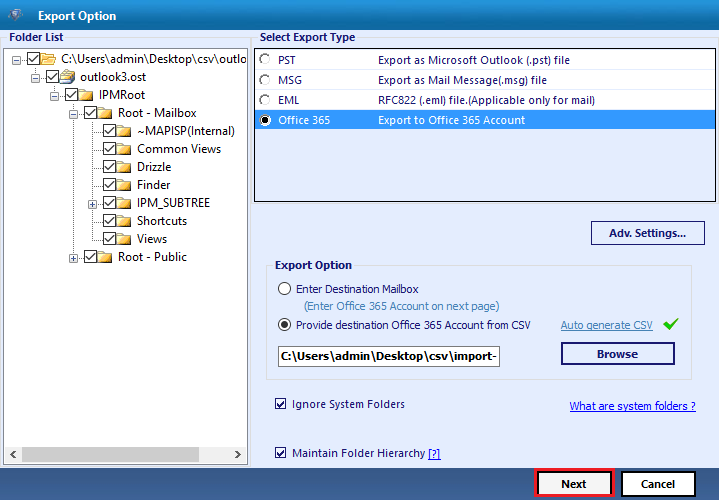The height and width of the screenshot is (500, 719).
Task: Click 'RFC822 (.eml) file.(Applicable only for mail)' text
Action: coord(486,100)
